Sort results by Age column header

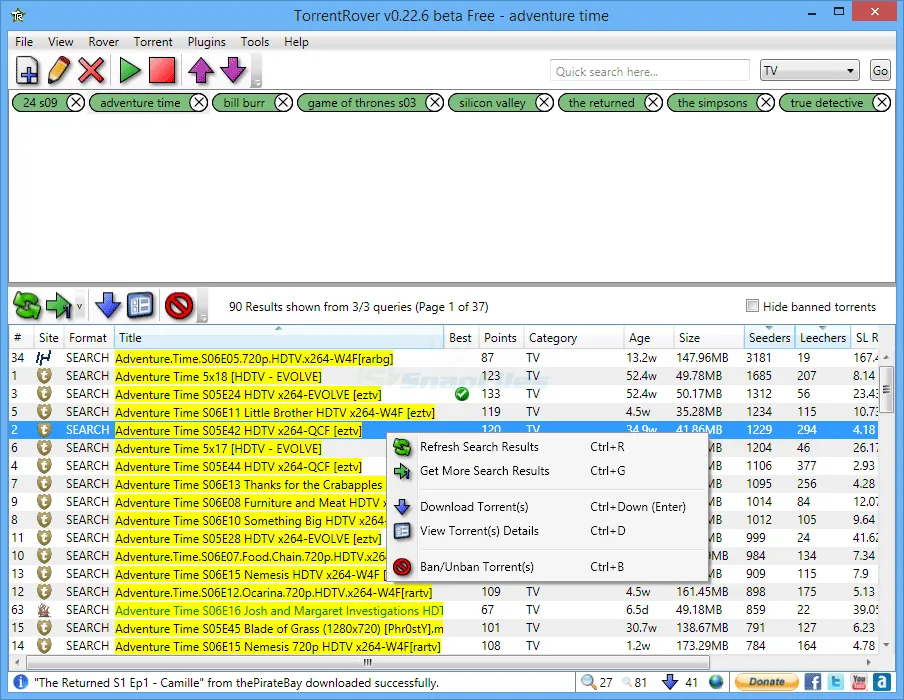(649, 337)
